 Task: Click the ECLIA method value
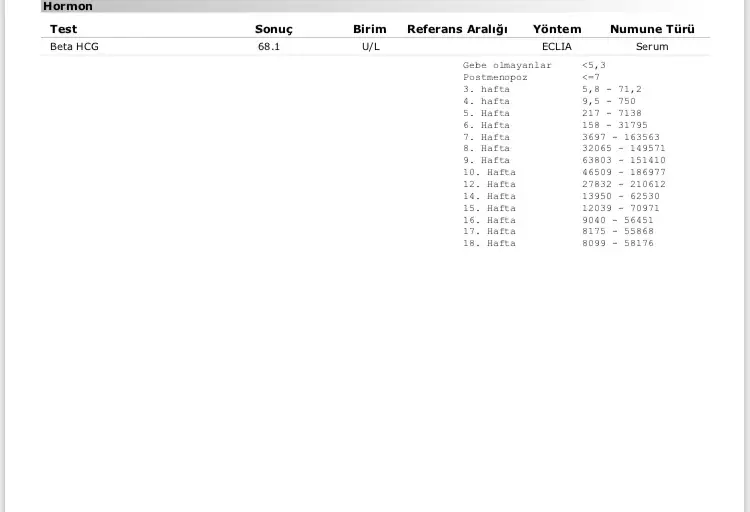557,46
